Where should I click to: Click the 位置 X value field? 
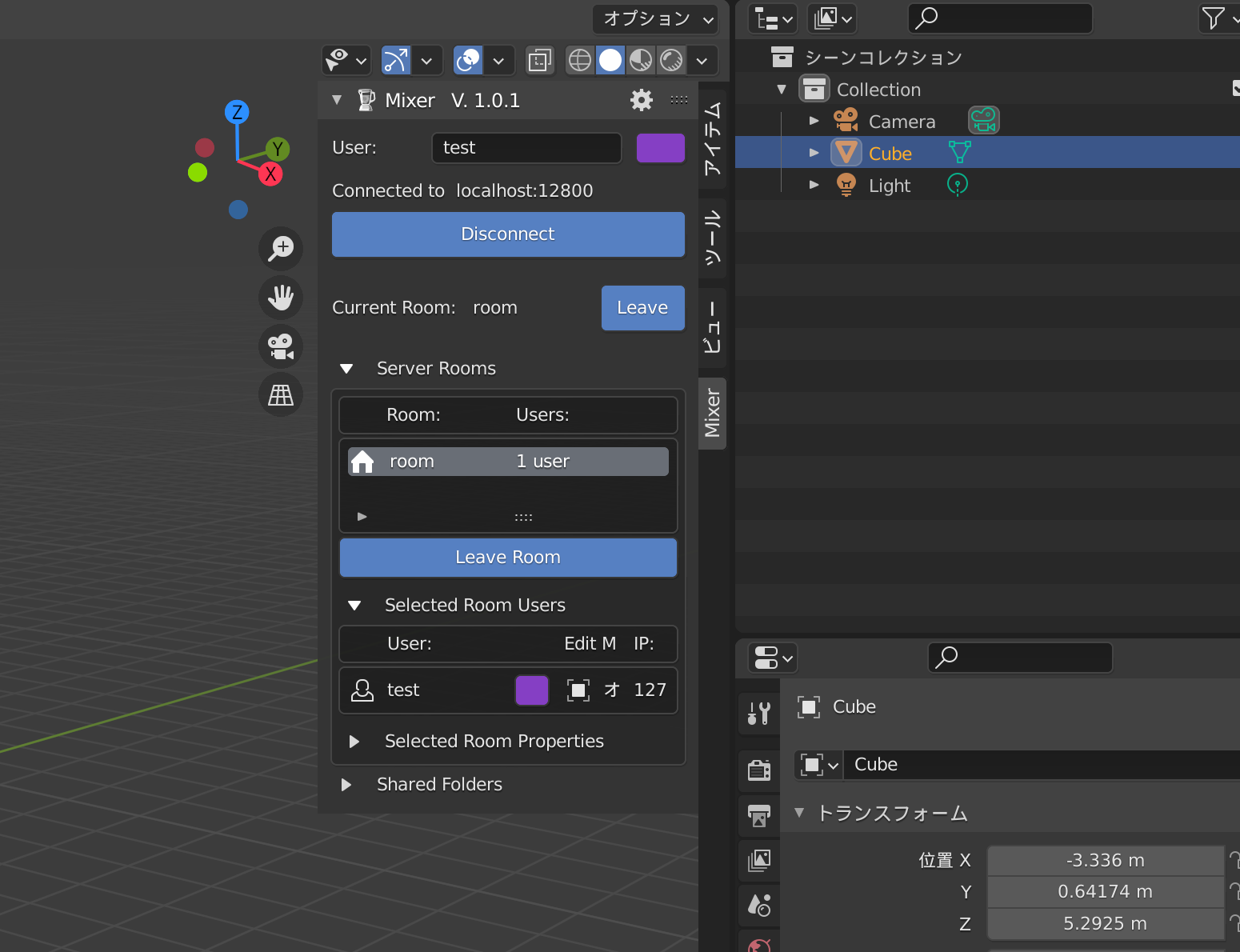[1106, 861]
